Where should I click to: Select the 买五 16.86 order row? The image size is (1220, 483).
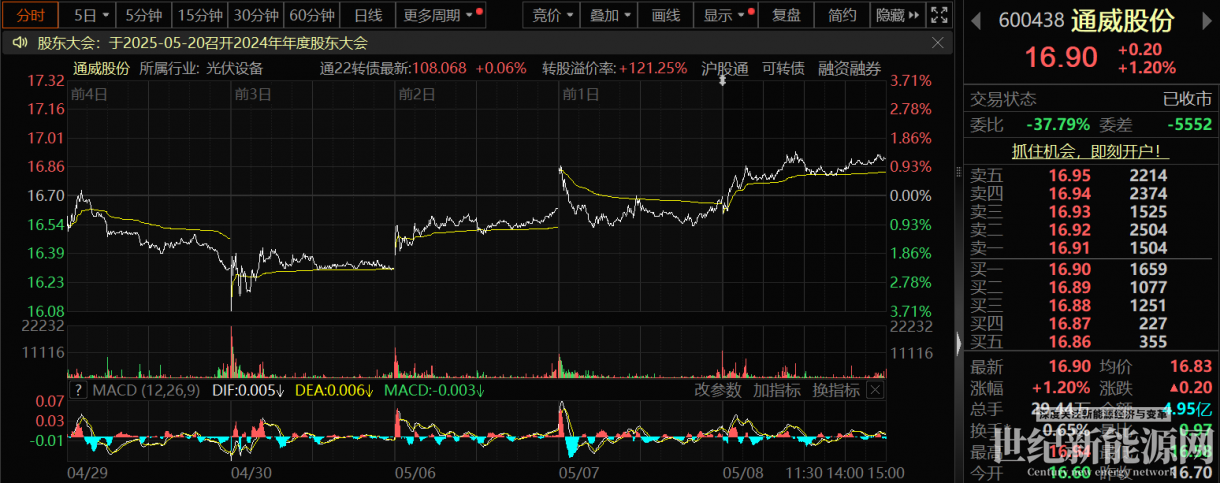click(x=1091, y=341)
